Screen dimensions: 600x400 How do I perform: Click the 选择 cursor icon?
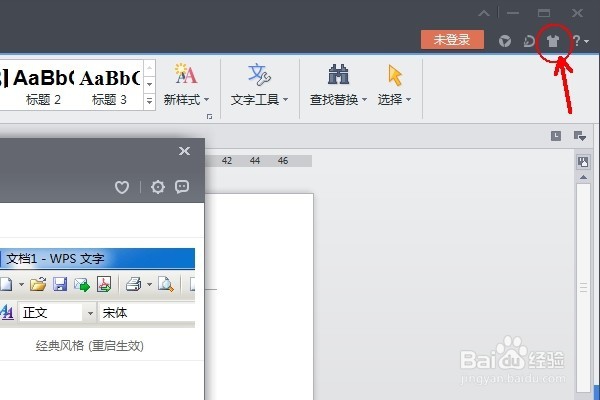395,75
